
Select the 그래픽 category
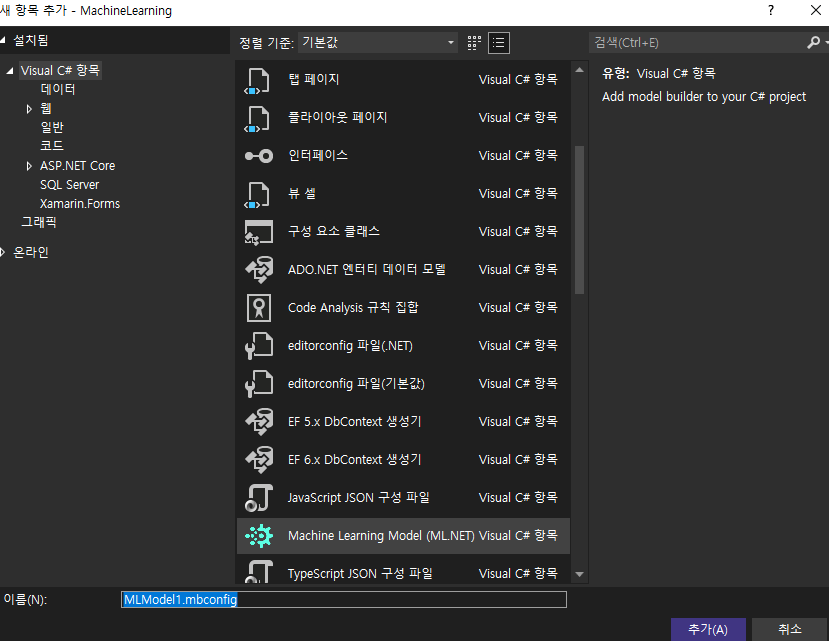[39, 222]
